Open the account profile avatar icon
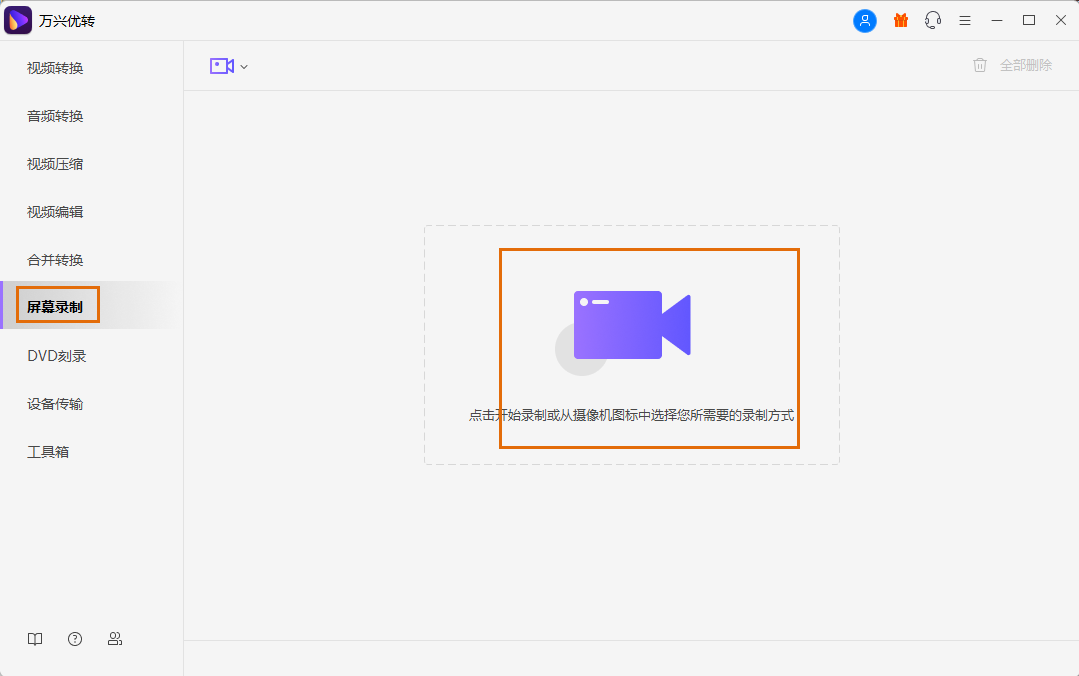Image resolution: width=1079 pixels, height=676 pixels. point(864,20)
